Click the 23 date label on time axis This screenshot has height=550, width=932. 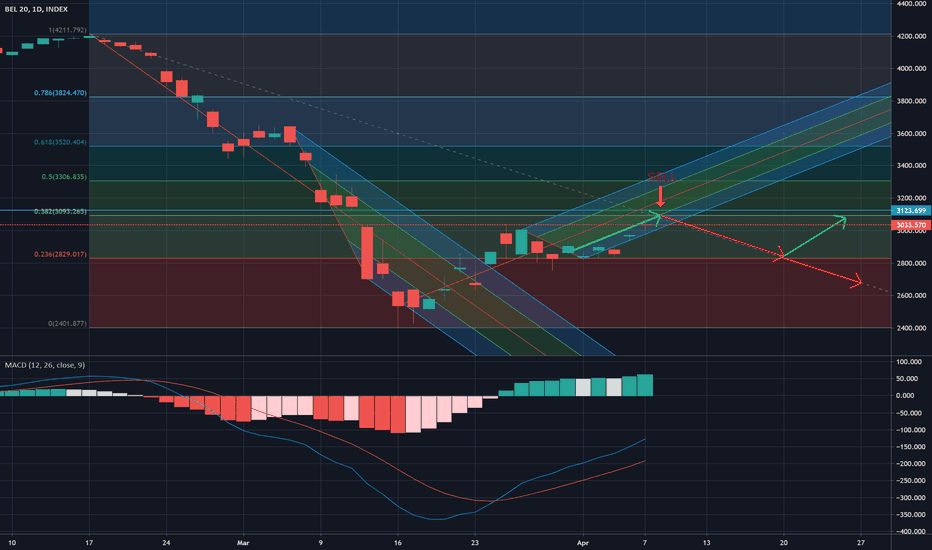(x=474, y=543)
